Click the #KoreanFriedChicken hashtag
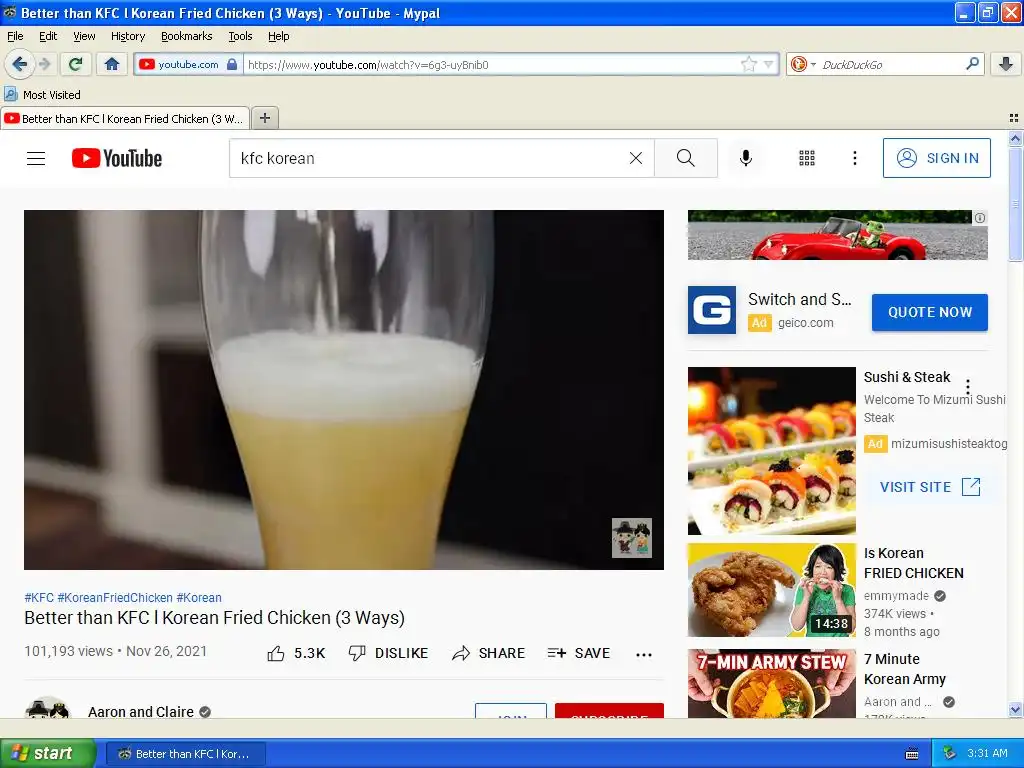Viewport: 1024px width, 768px height. (x=115, y=598)
